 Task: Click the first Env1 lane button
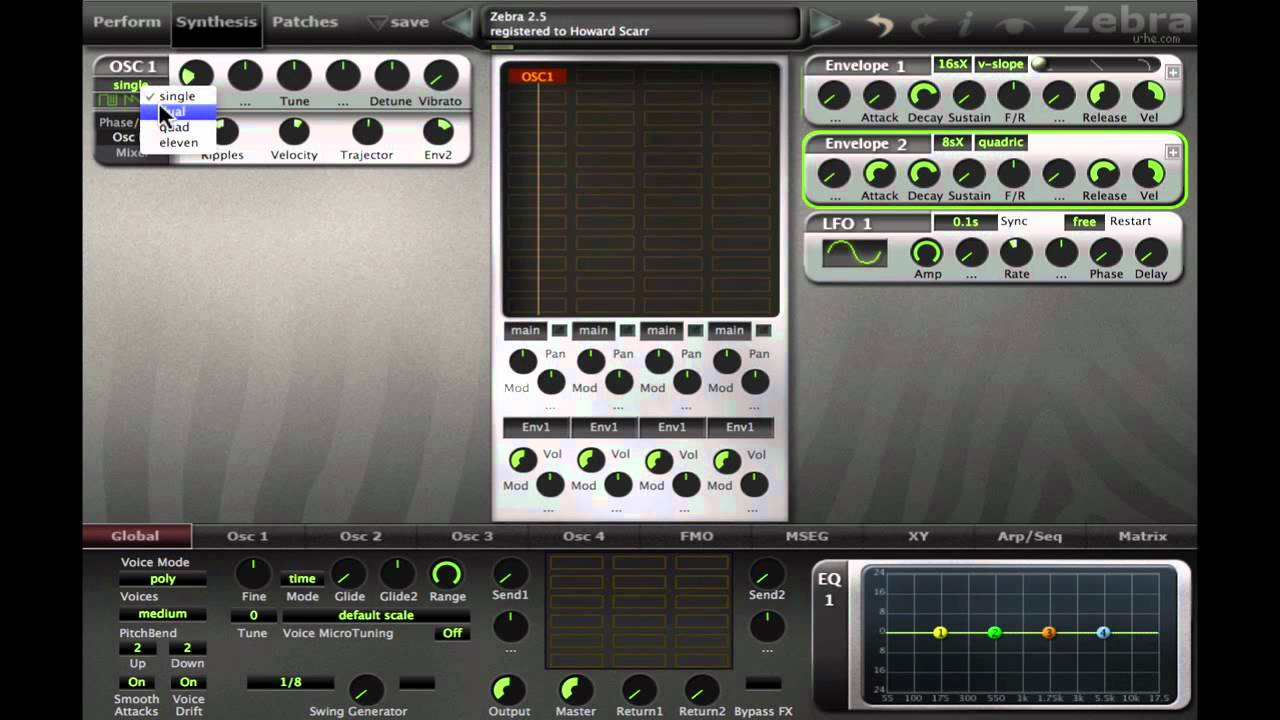click(x=536, y=428)
